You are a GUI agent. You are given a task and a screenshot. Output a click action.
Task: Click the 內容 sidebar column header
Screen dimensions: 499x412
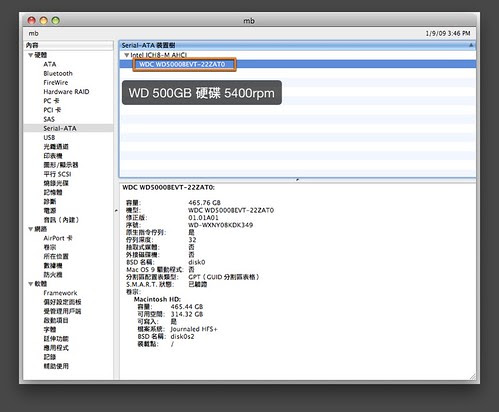click(x=68, y=45)
